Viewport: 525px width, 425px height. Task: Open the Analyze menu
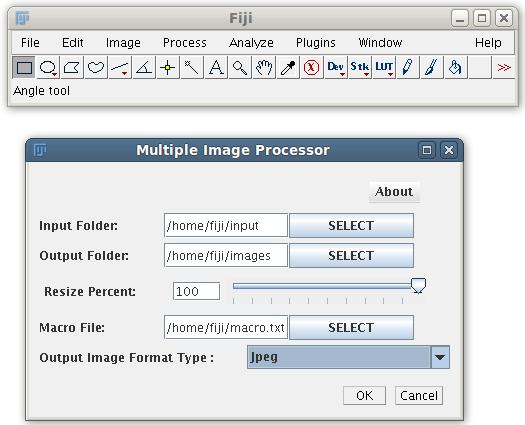pos(251,43)
